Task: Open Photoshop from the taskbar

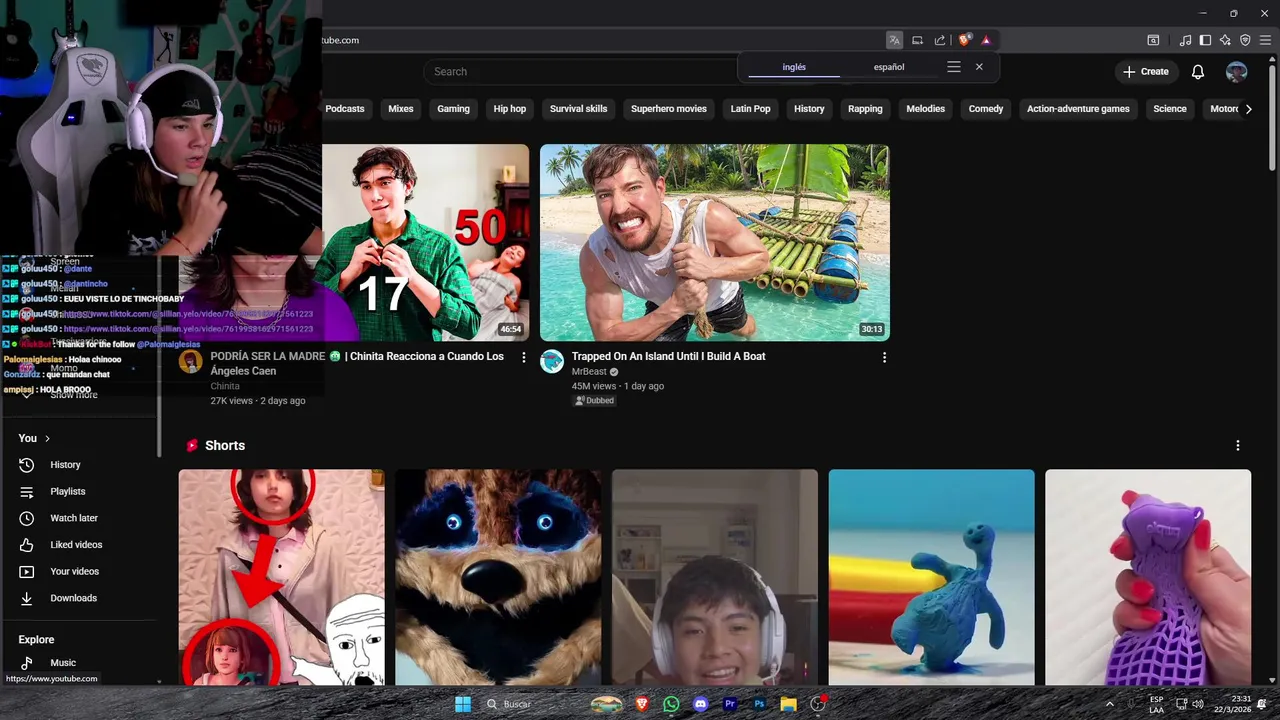Action: [x=759, y=704]
